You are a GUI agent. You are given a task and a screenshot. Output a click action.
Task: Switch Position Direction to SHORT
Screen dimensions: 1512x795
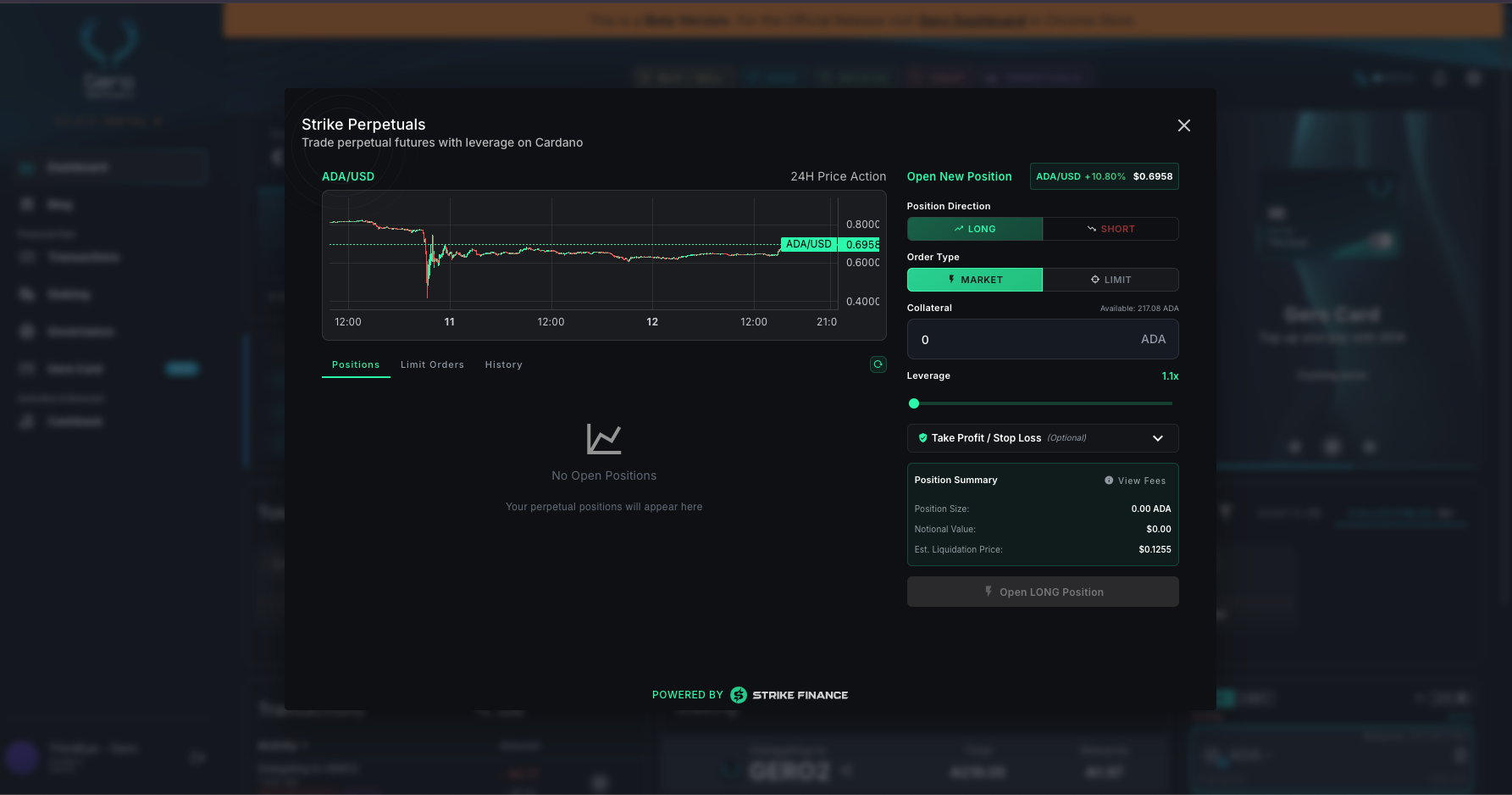(x=1110, y=228)
